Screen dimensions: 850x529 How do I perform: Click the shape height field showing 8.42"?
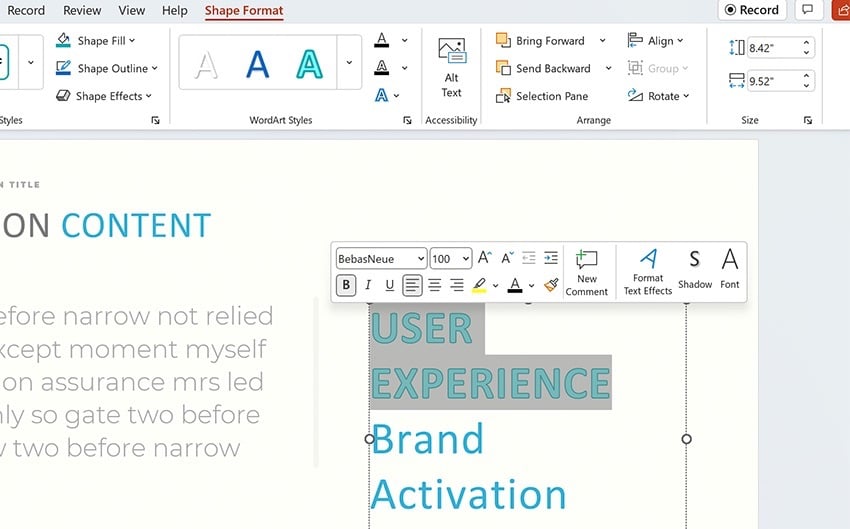click(x=773, y=47)
